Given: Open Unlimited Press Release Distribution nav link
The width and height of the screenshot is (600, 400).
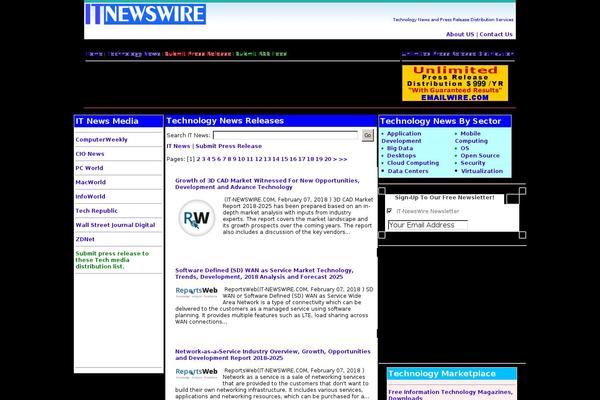Looking at the screenshot, I should [x=458, y=54].
